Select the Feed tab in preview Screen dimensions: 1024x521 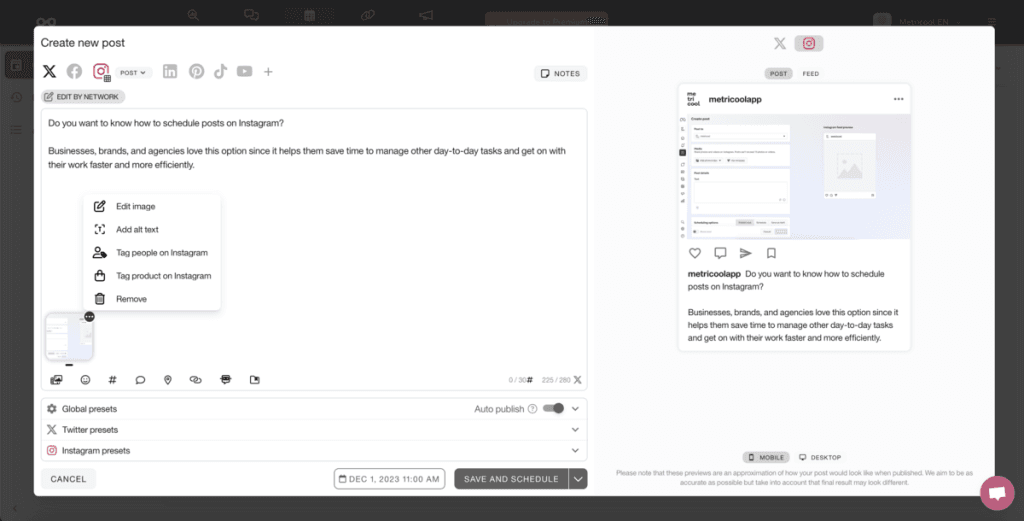click(x=810, y=74)
